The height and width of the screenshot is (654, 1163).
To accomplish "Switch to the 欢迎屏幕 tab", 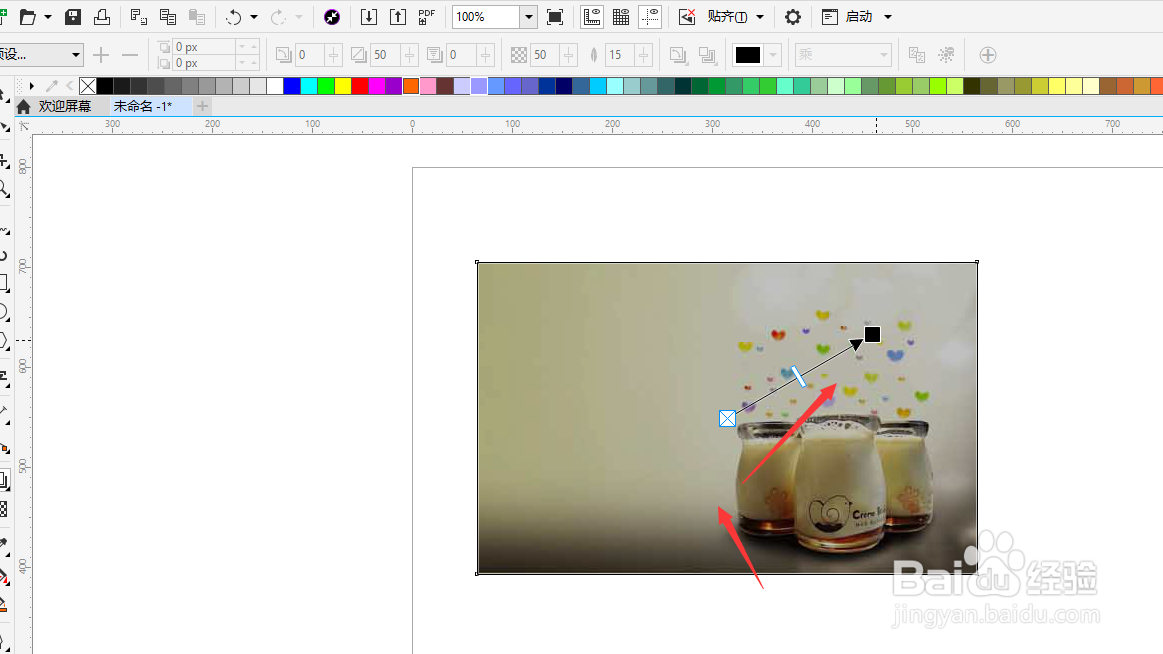I will point(65,106).
